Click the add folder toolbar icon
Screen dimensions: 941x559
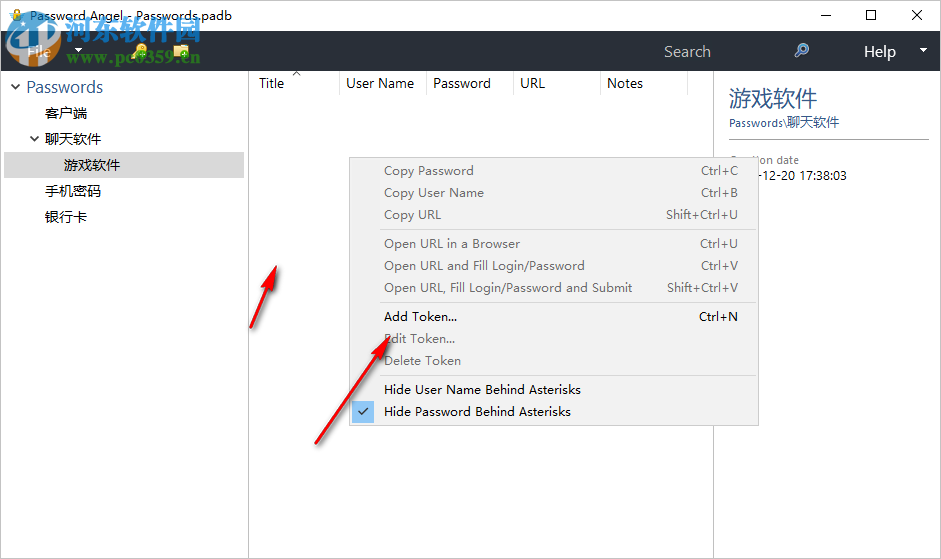click(x=181, y=51)
